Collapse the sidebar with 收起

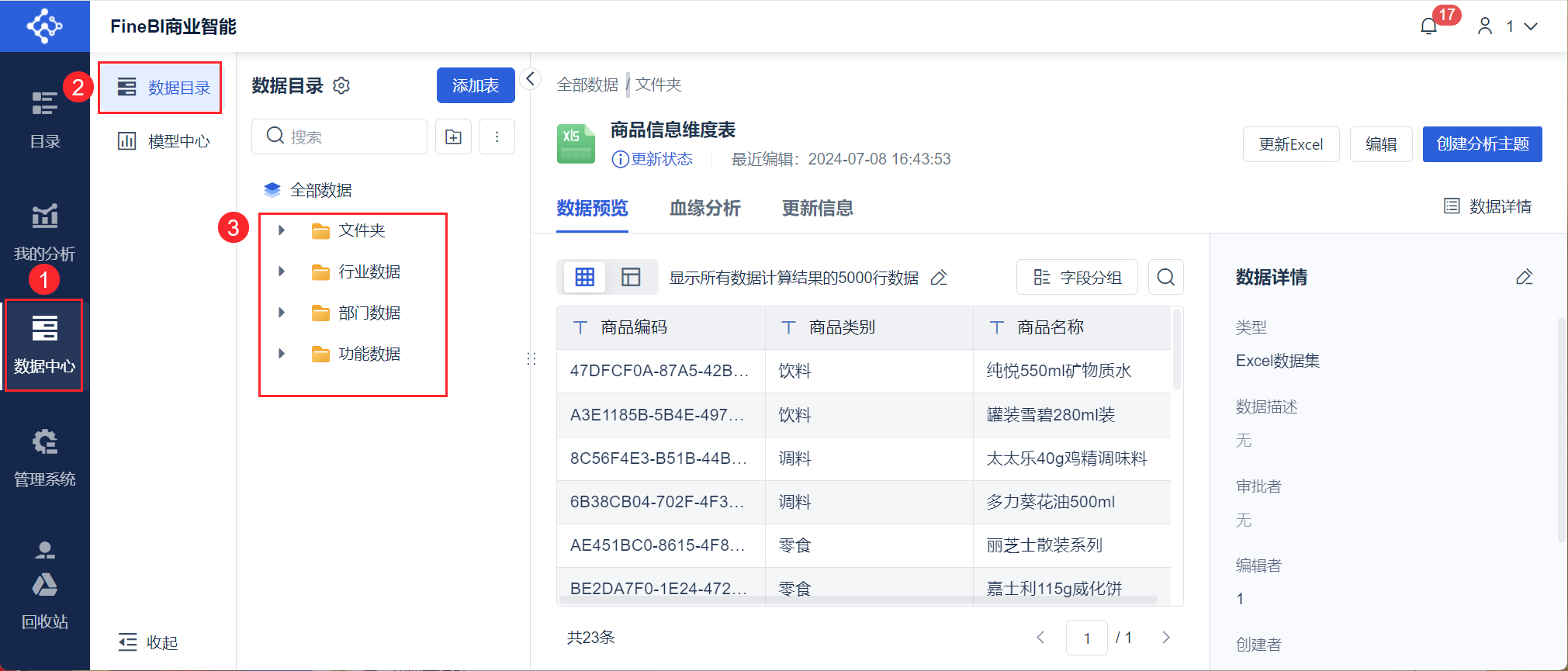pyautogui.click(x=148, y=642)
